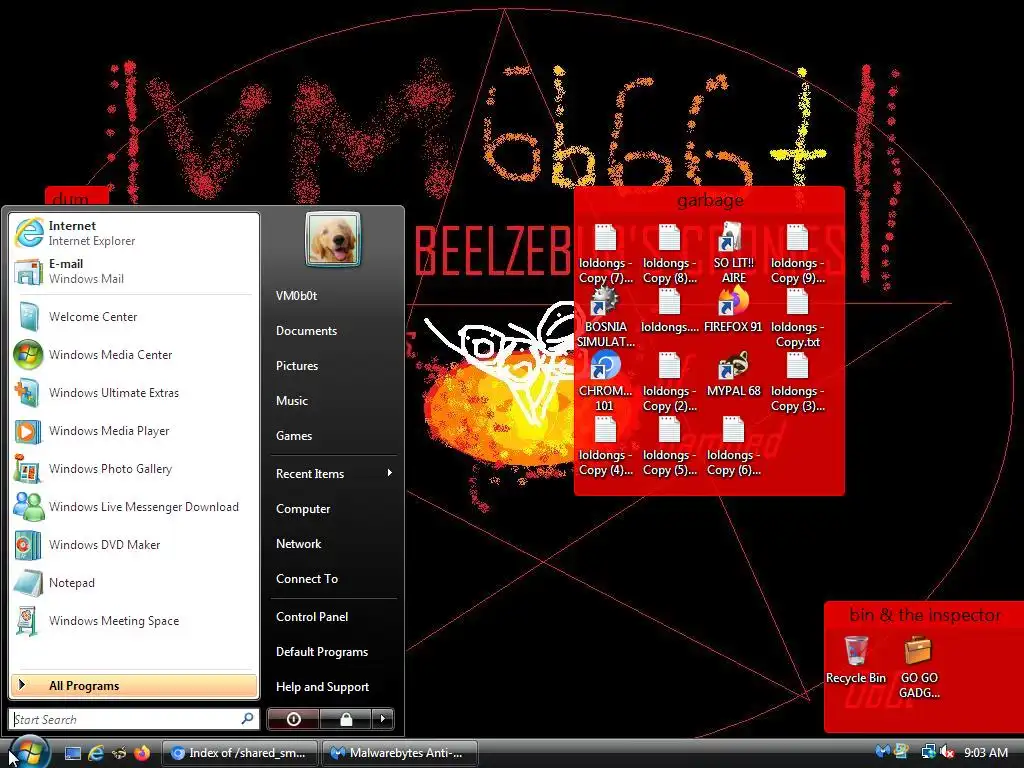Open Windows Photo Gallery
The height and width of the screenshot is (768, 1024).
134,469
